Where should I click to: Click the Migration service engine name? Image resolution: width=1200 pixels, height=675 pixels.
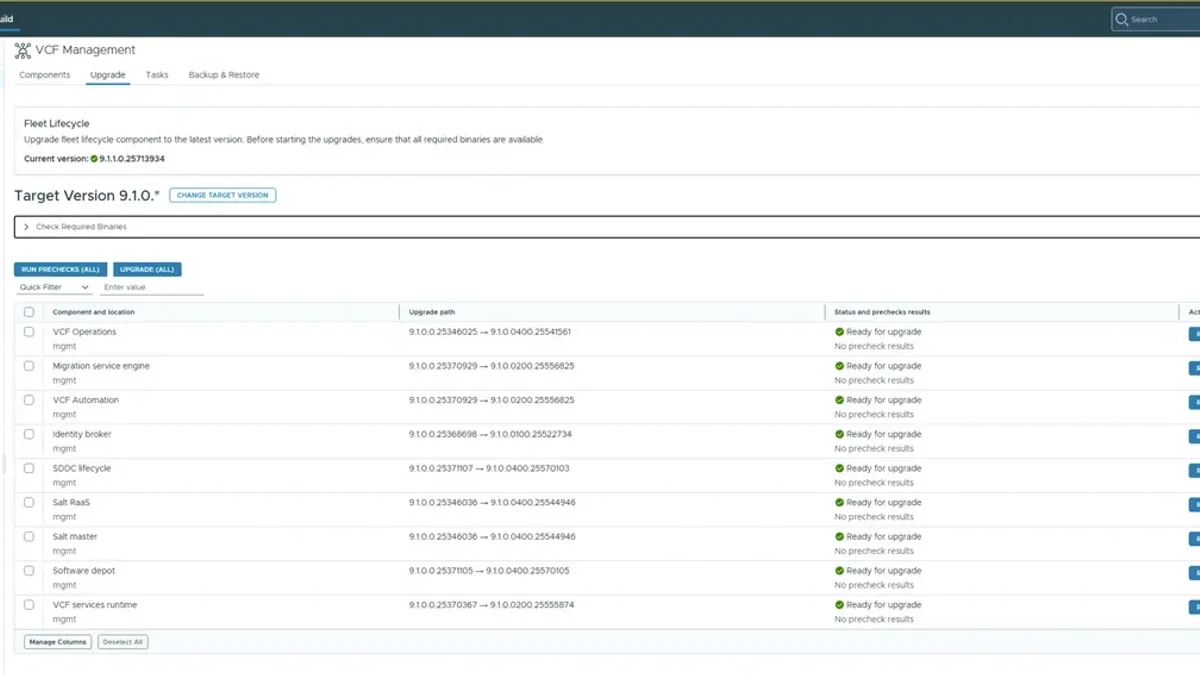point(101,366)
